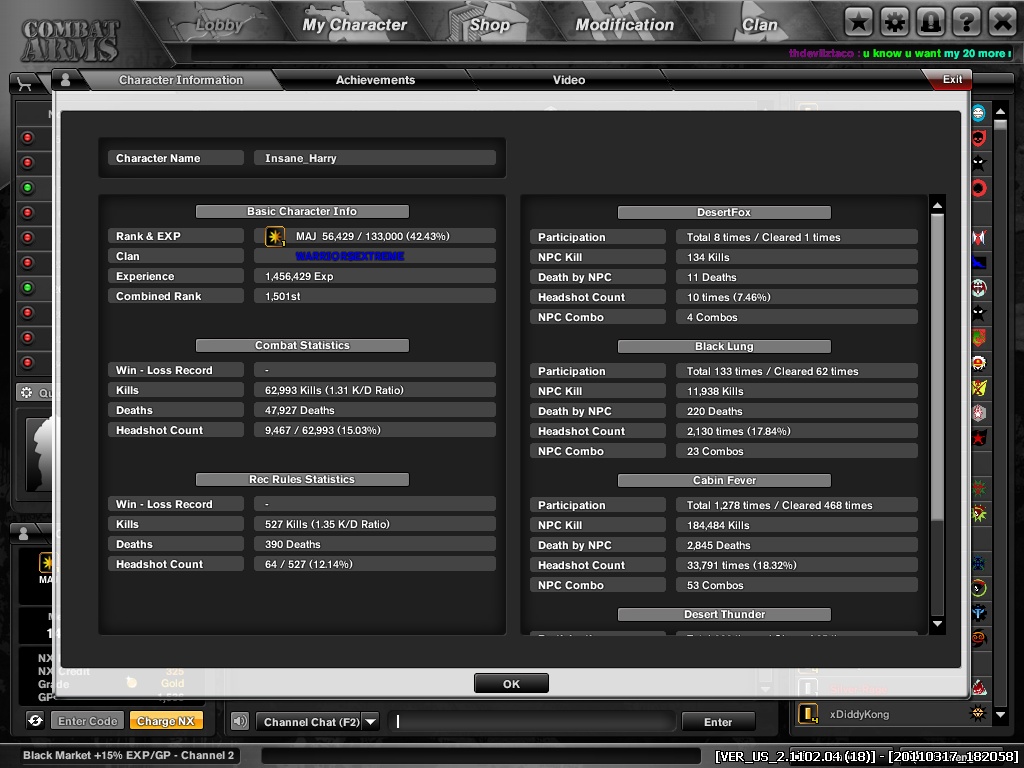1024x768 pixels.
Task: Click the Enter Code button
Action: [x=88, y=721]
